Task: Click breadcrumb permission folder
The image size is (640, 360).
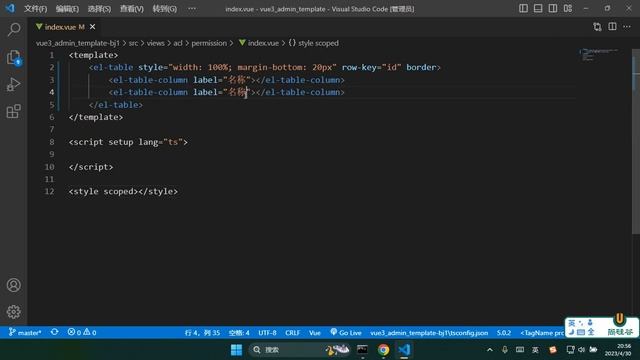Action: 209,43
